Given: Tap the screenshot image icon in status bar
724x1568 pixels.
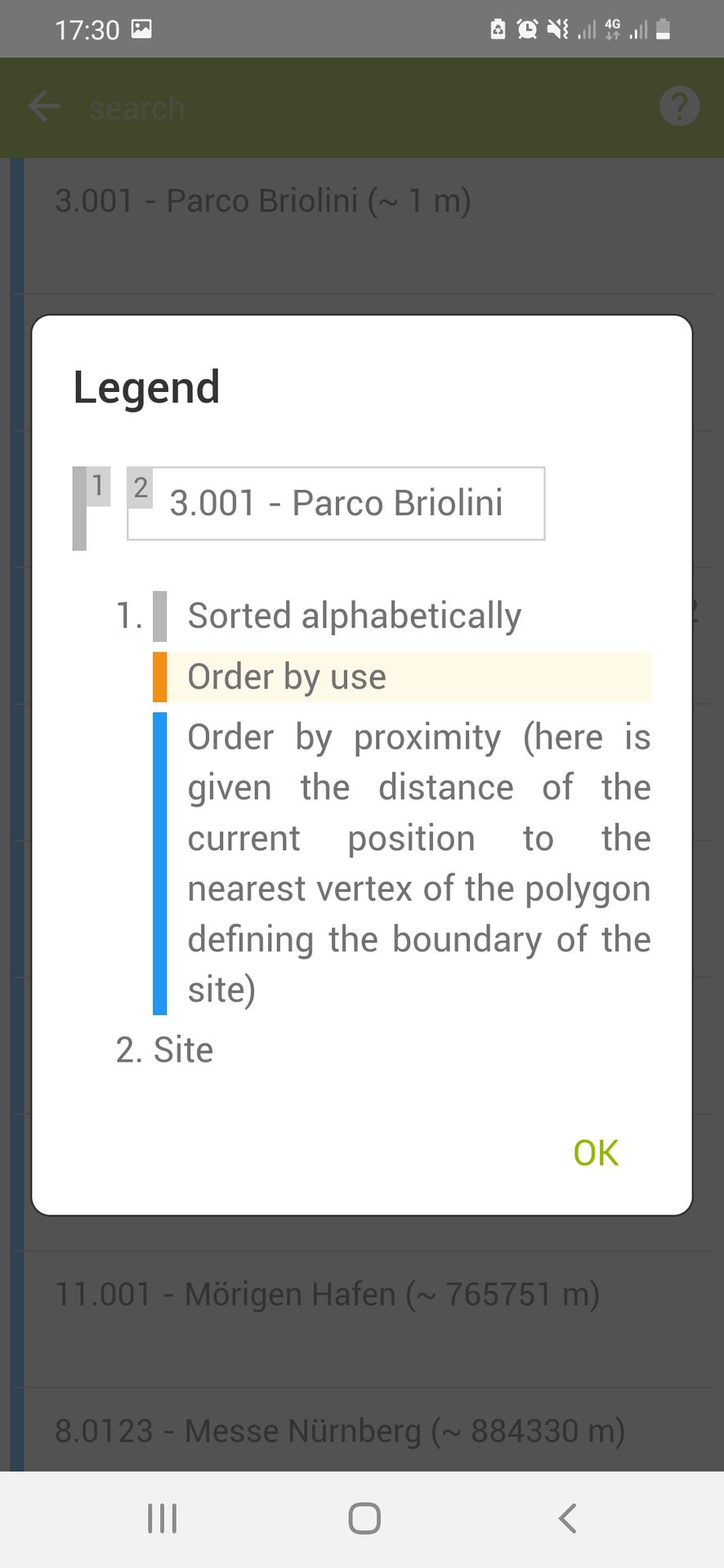Looking at the screenshot, I should (141, 29).
